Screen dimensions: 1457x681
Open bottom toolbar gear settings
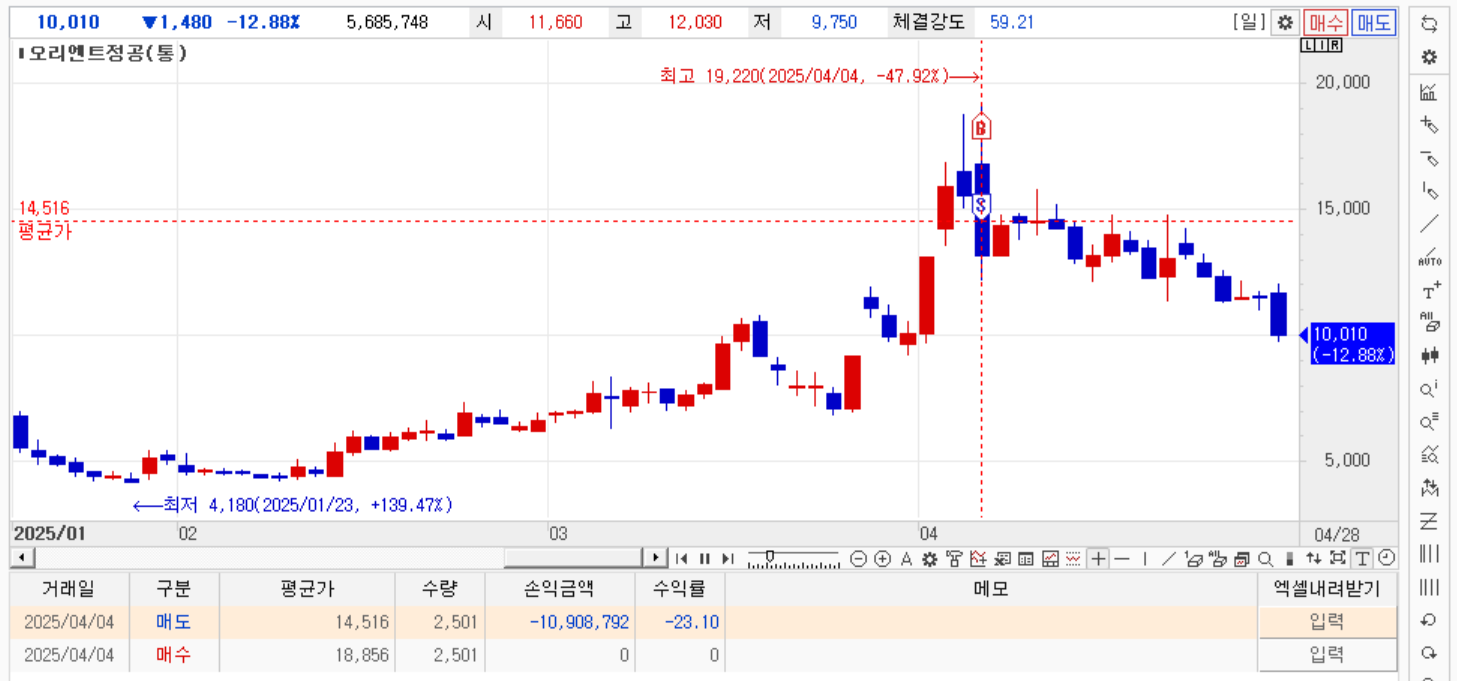(x=929, y=559)
